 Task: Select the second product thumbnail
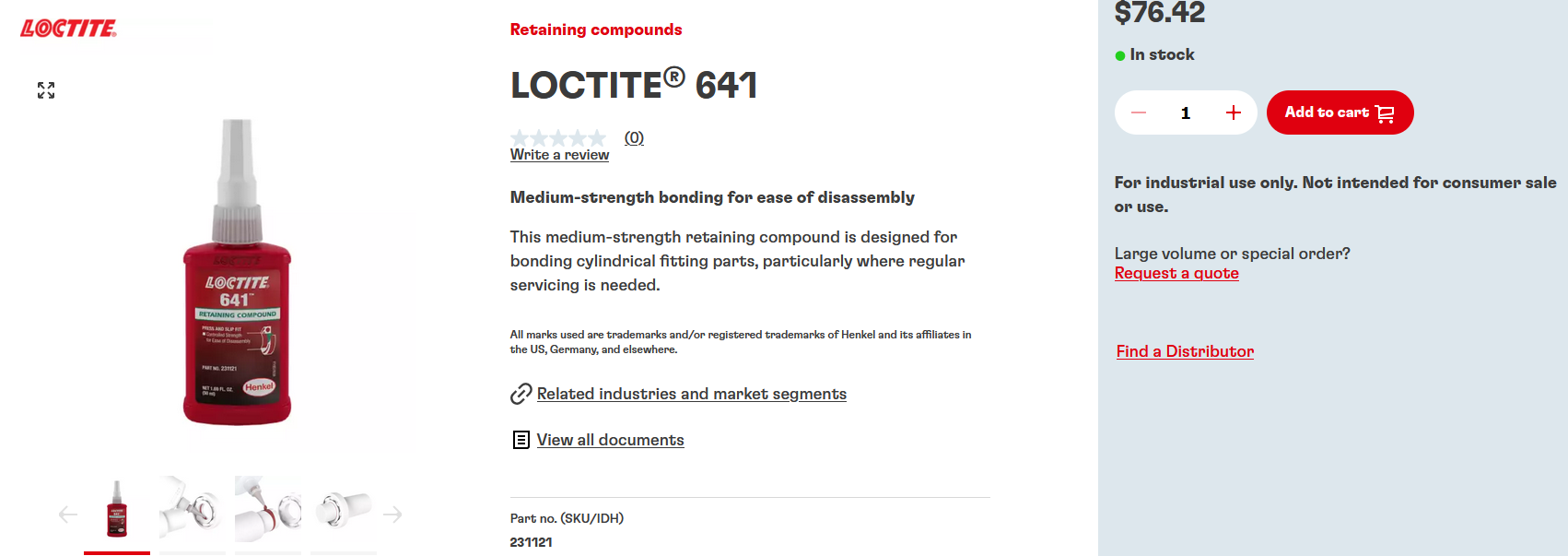pyautogui.click(x=193, y=508)
